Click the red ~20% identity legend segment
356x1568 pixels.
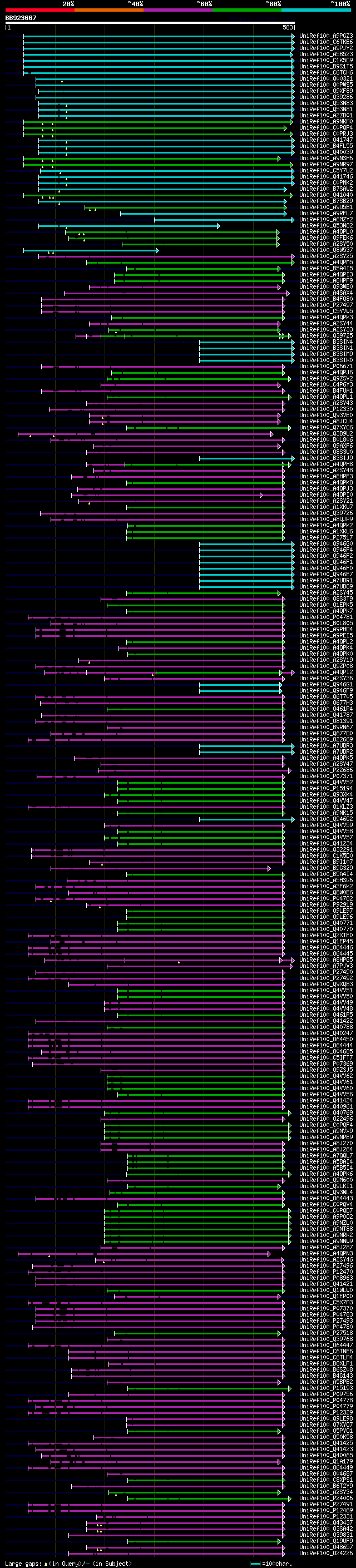click(x=40, y=10)
